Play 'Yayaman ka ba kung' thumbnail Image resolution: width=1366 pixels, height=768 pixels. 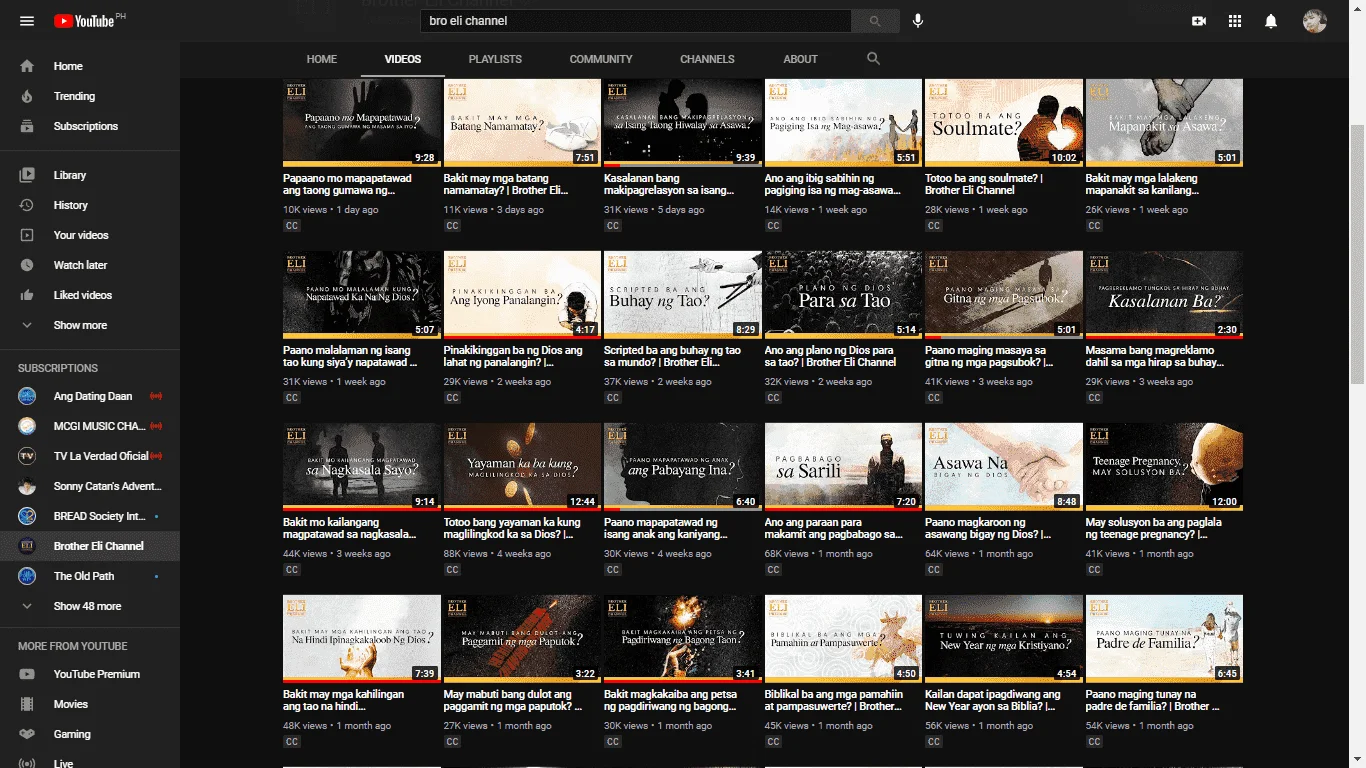522,467
